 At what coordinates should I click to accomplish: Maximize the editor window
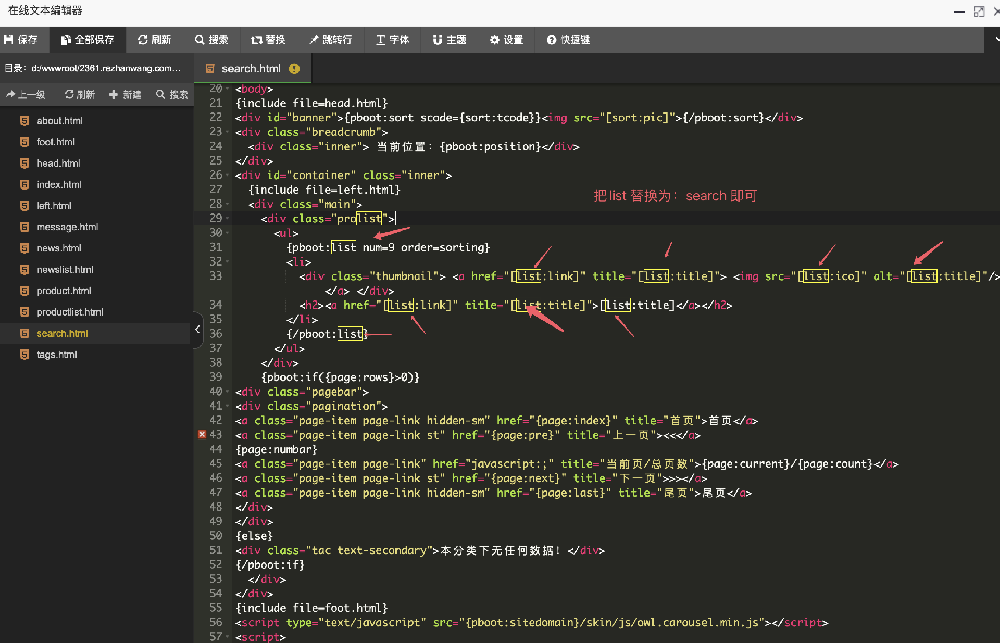coord(979,11)
